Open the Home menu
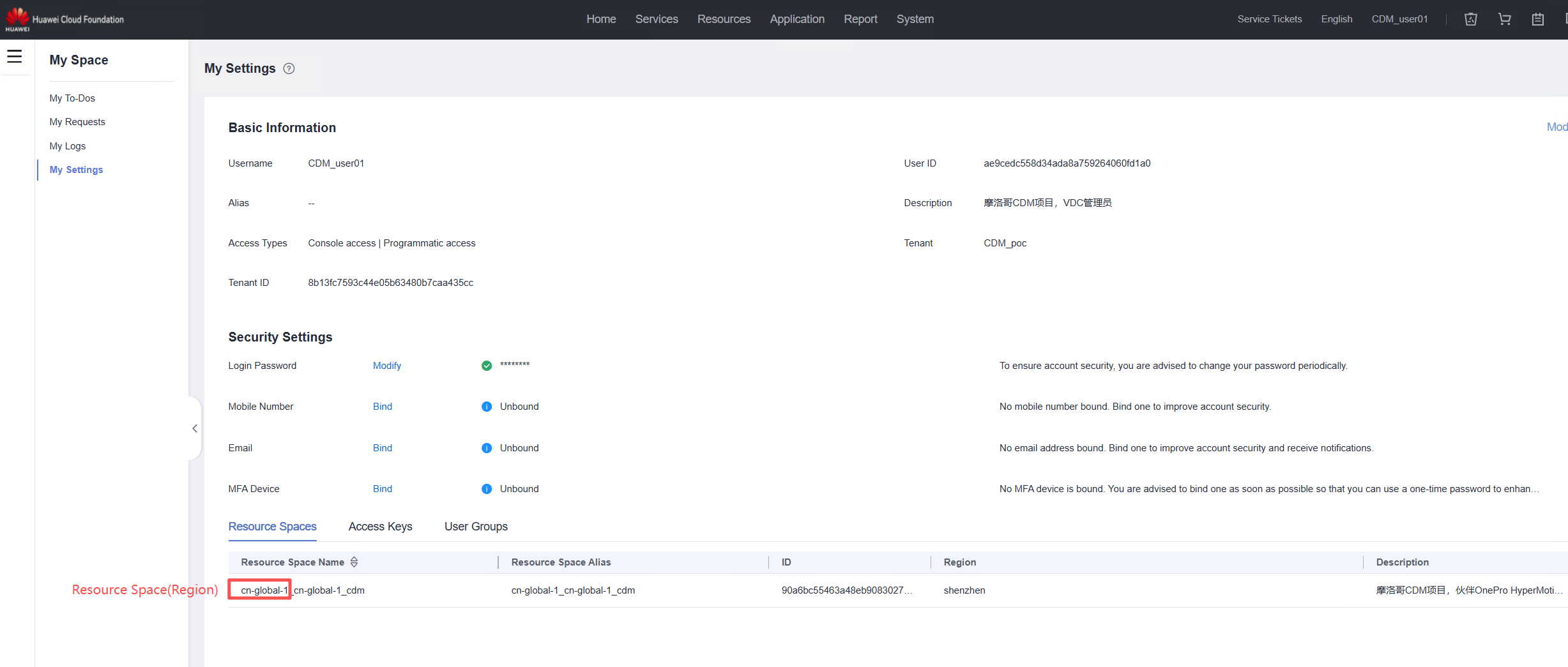This screenshot has width=1568, height=667. click(601, 19)
